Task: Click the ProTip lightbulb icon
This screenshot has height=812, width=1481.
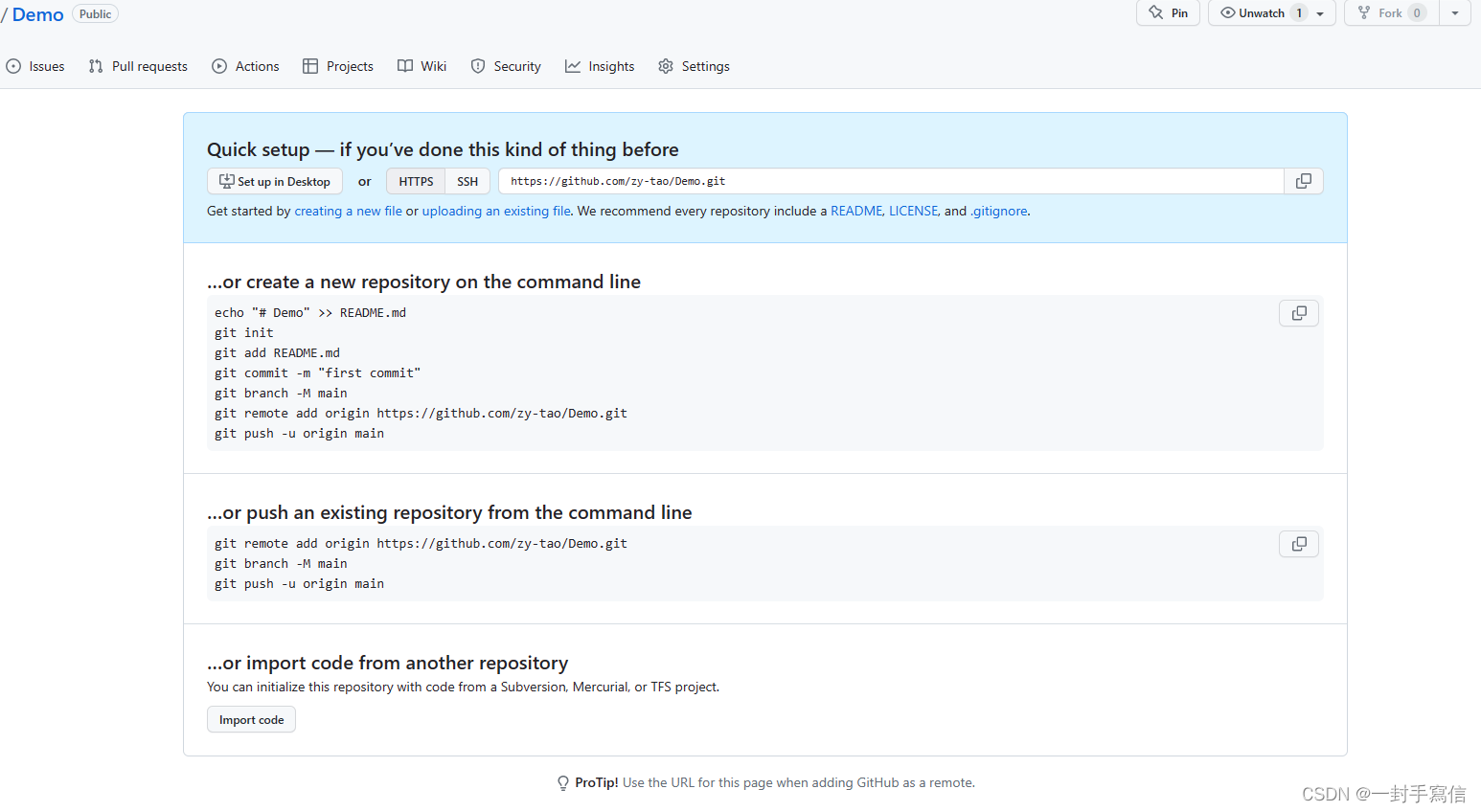Action: click(x=563, y=783)
